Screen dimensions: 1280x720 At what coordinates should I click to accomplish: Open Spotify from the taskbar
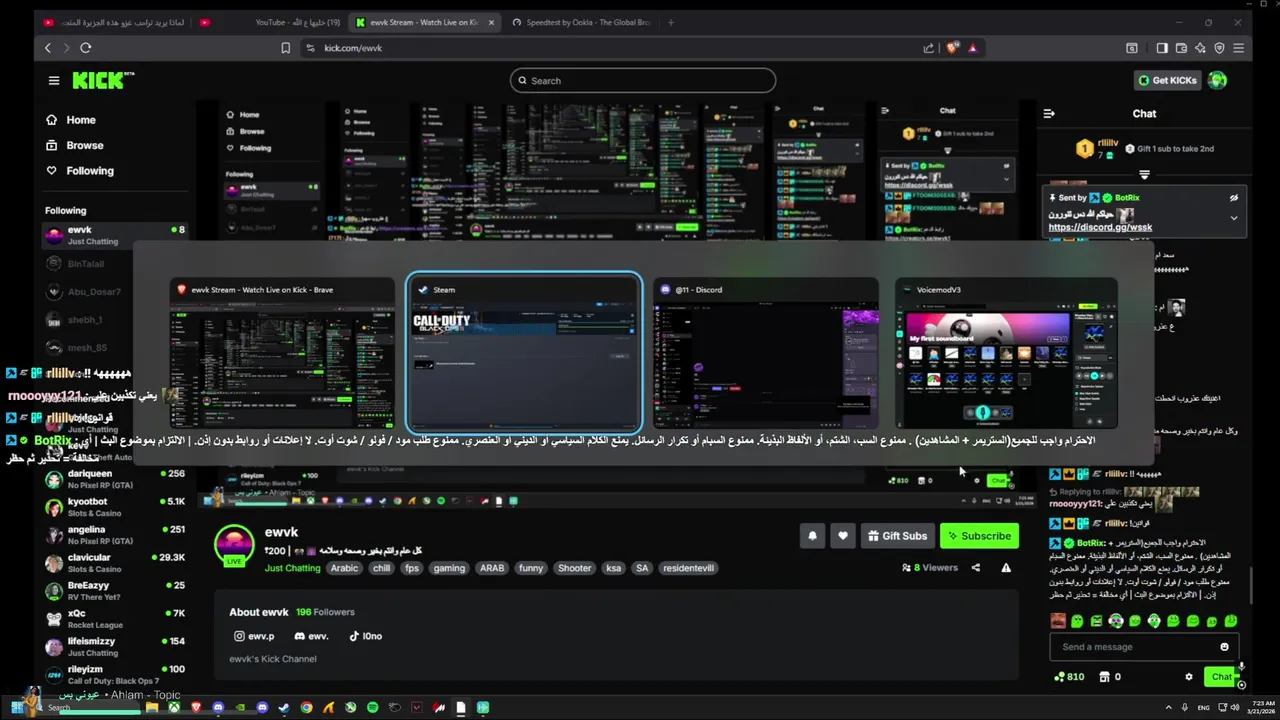tap(373, 708)
